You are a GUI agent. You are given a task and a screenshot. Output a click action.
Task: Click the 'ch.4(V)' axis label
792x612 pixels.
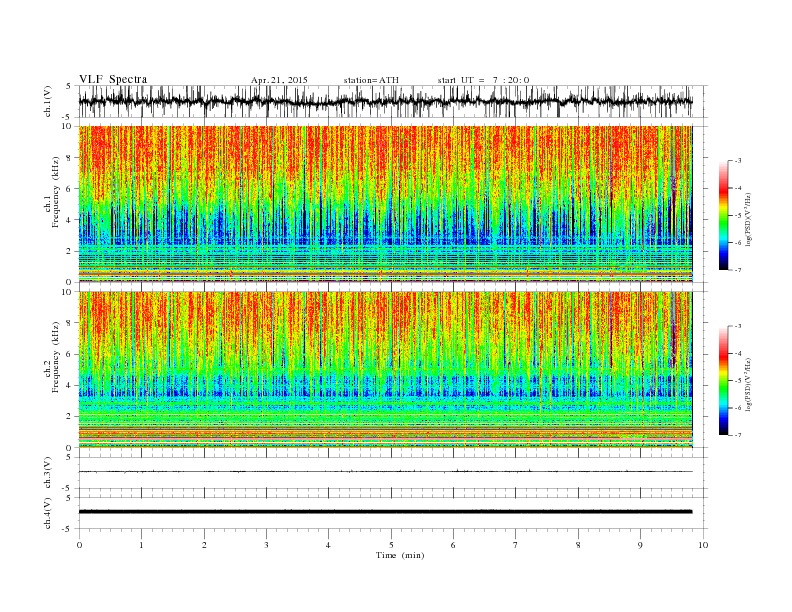pyautogui.click(x=47, y=513)
